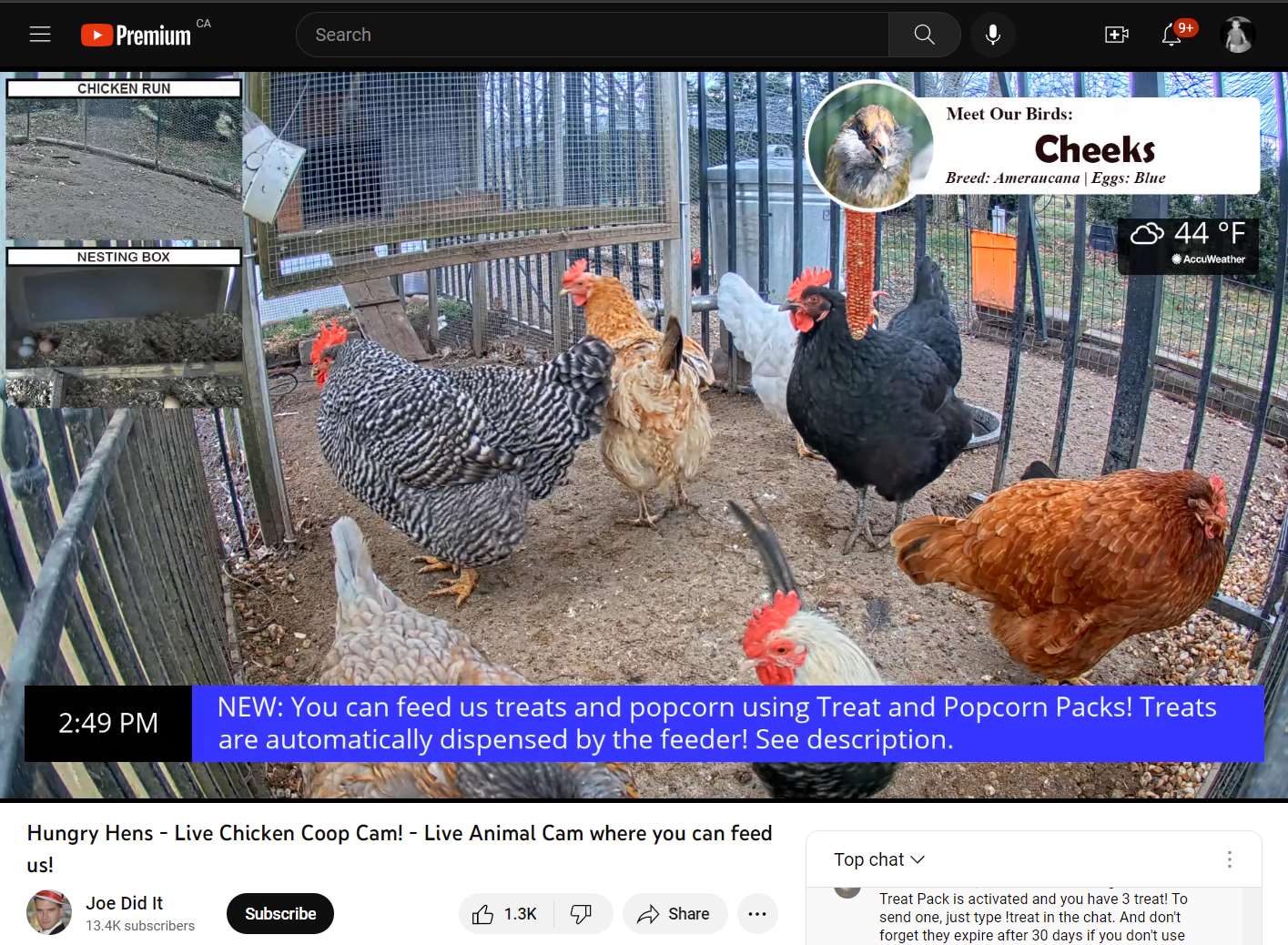Open the hamburger guide menu
1288x945 pixels.
click(x=40, y=35)
